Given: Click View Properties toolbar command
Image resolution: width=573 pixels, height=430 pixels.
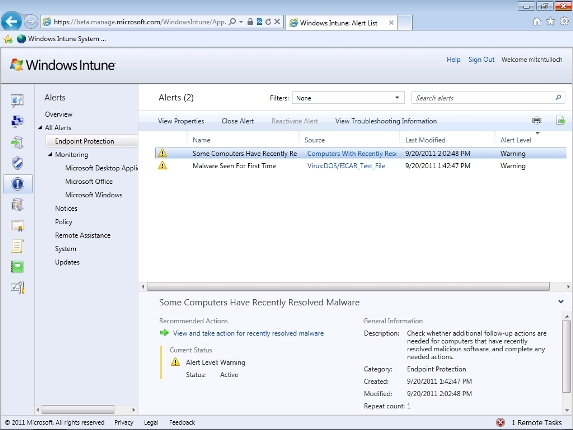Looking at the screenshot, I should point(181,121).
